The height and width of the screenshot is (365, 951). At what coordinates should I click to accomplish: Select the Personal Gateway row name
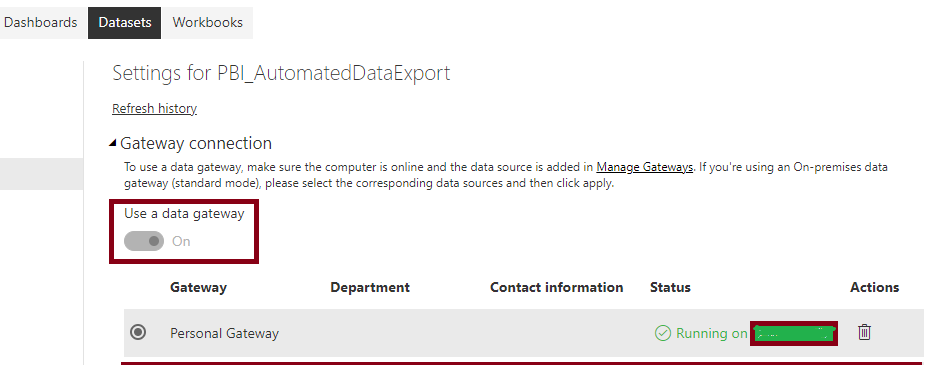(224, 333)
